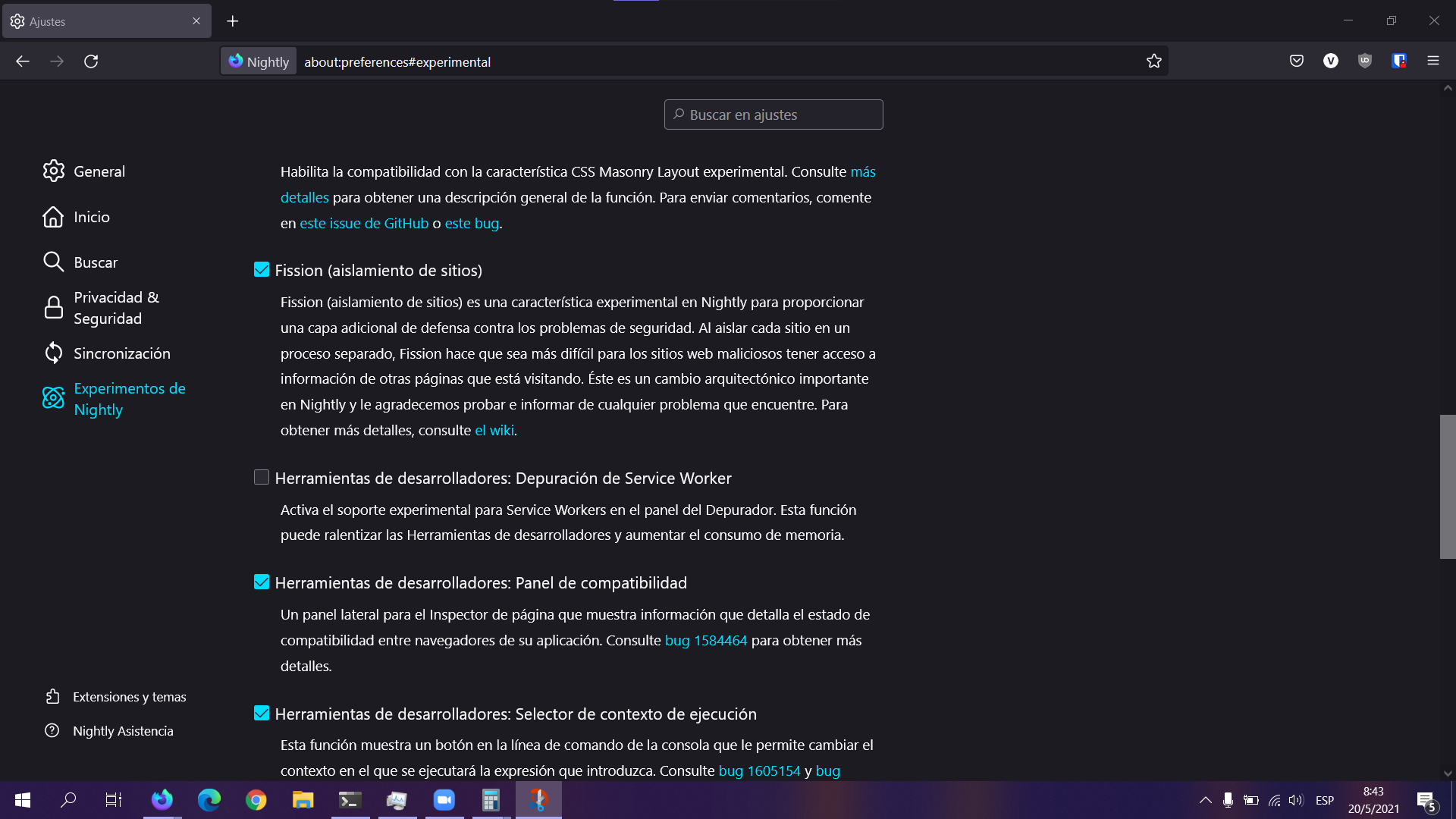The height and width of the screenshot is (819, 1456).
Task: Open a new tab with plus icon
Action: 233,21
